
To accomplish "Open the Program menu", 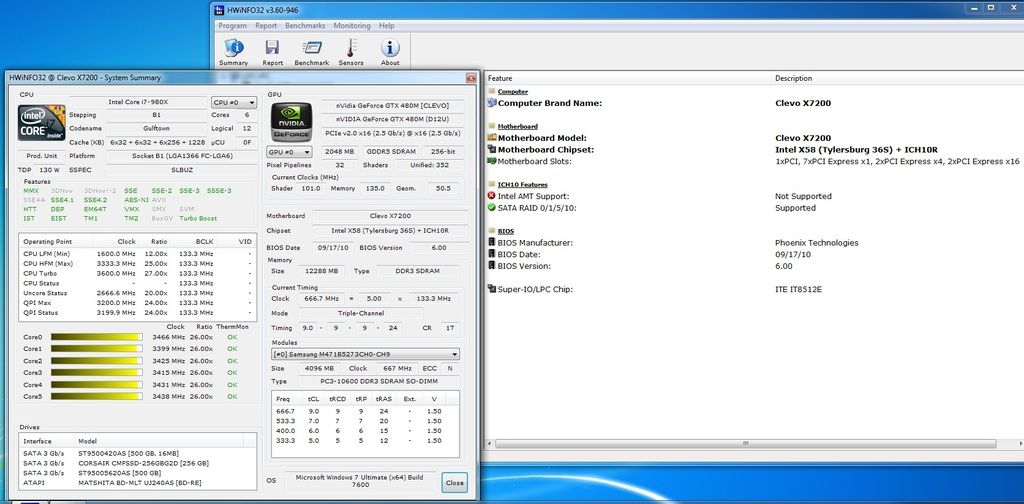I will pos(232,25).
